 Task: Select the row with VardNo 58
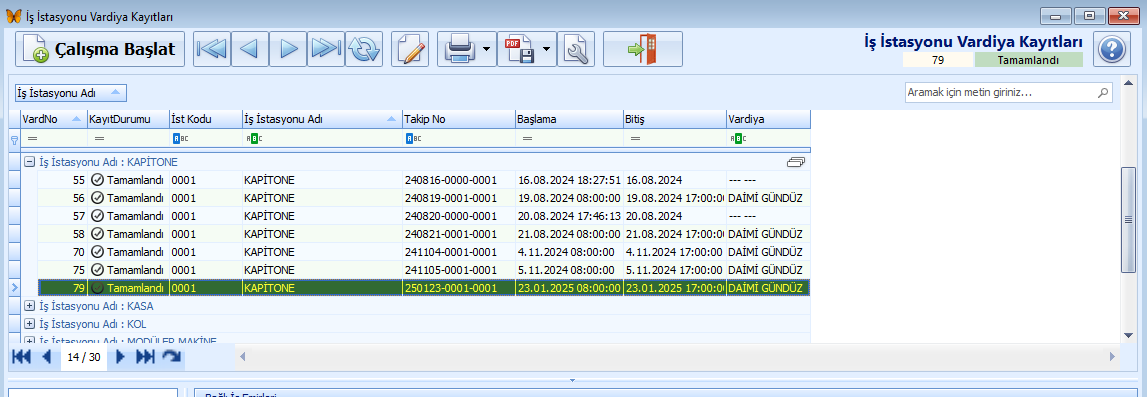(x=415, y=234)
